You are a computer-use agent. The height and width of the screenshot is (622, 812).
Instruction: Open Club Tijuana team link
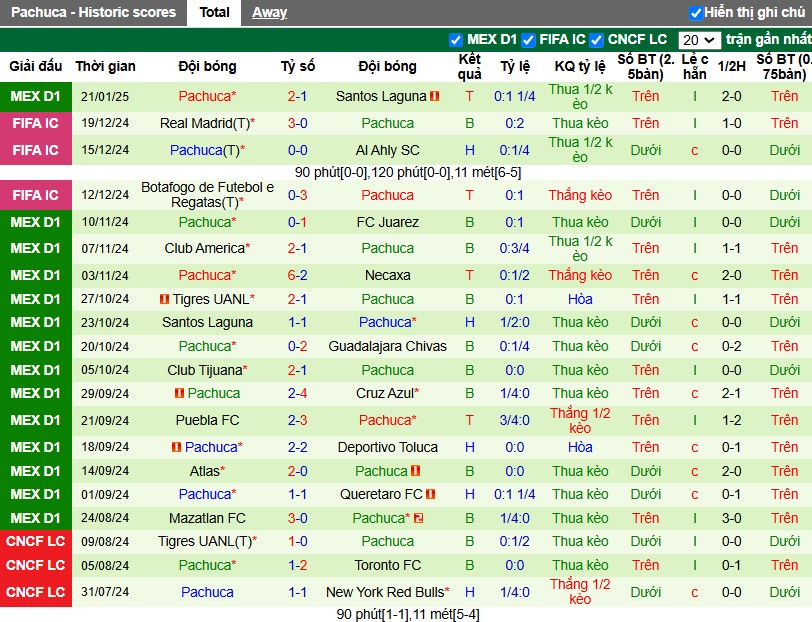coord(207,370)
